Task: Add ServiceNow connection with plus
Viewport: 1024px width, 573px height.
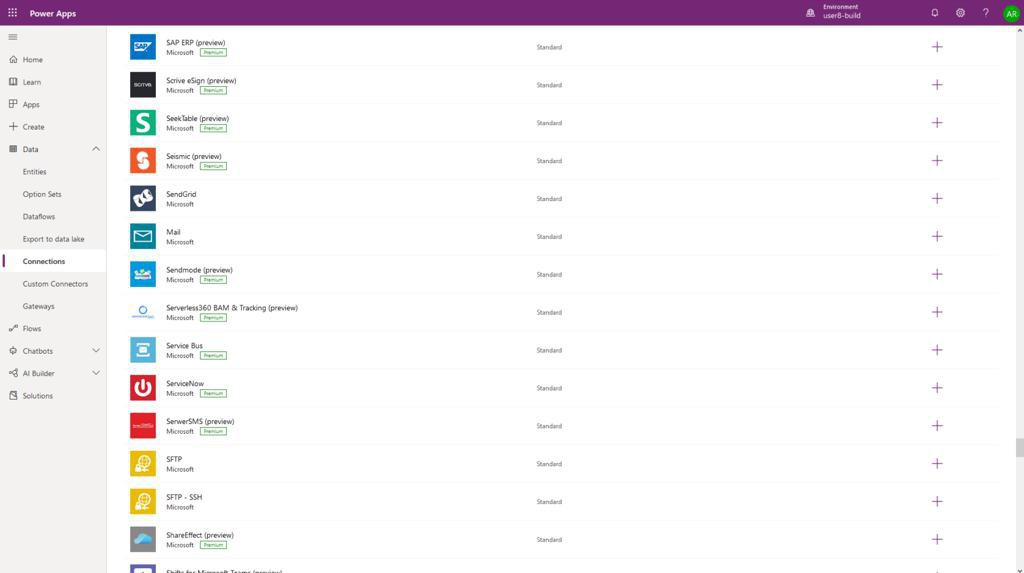Action: 936,388
